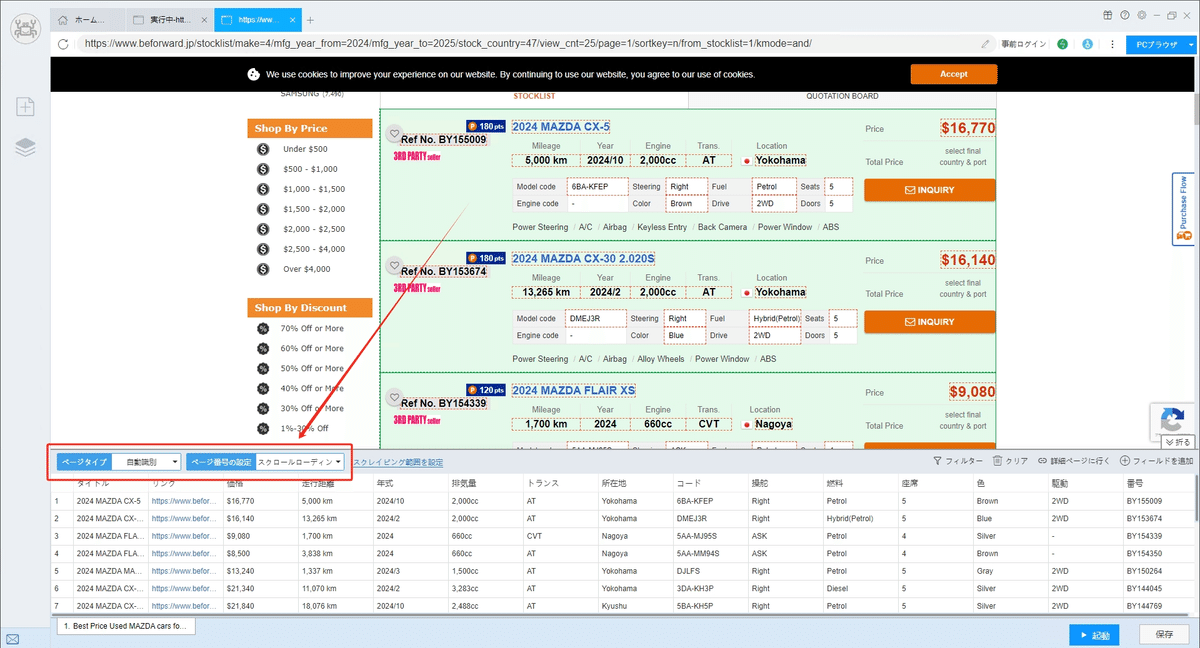Screen dimensions: 1200x648
Task: Open the settings gear icon in title bar
Action: [x=1141, y=15]
